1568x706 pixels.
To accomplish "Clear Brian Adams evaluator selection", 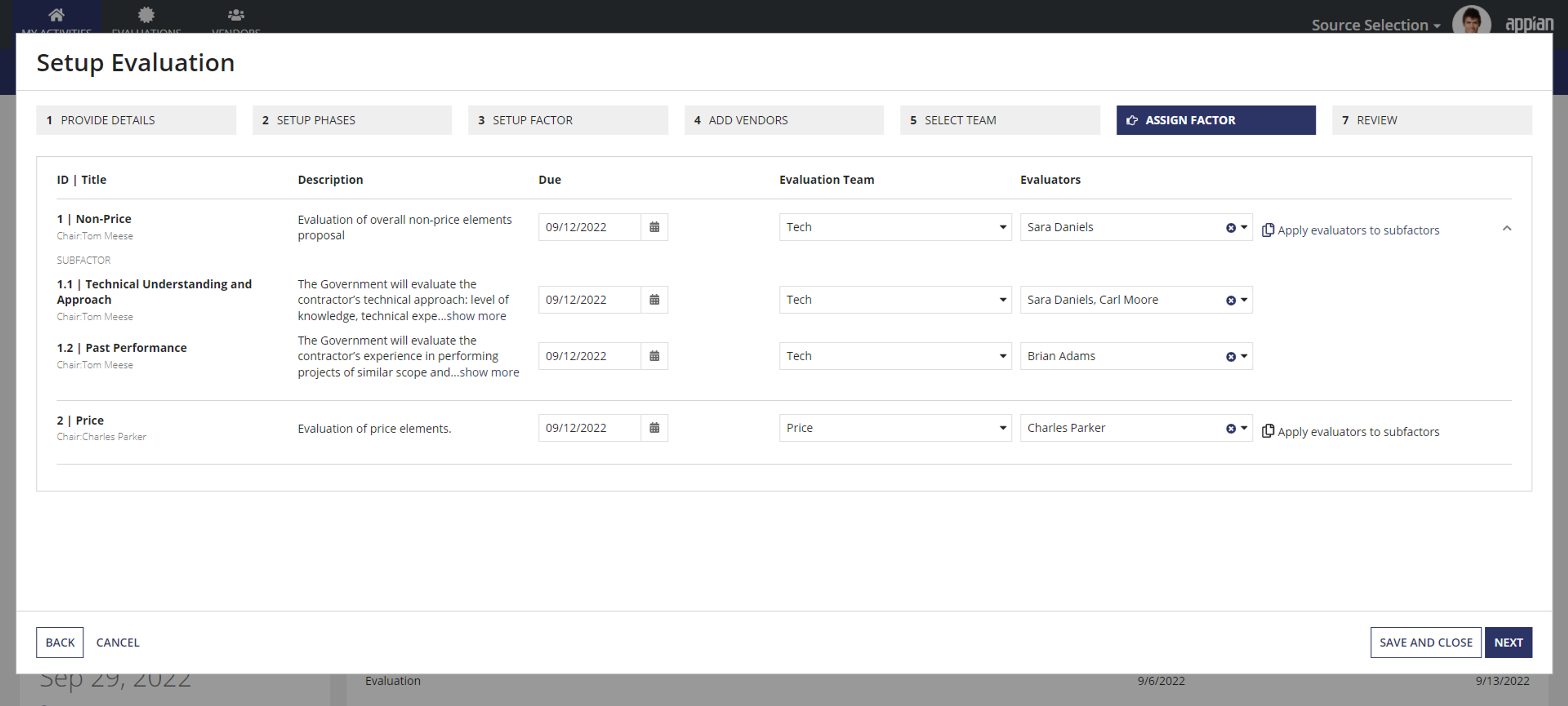I will (x=1230, y=356).
